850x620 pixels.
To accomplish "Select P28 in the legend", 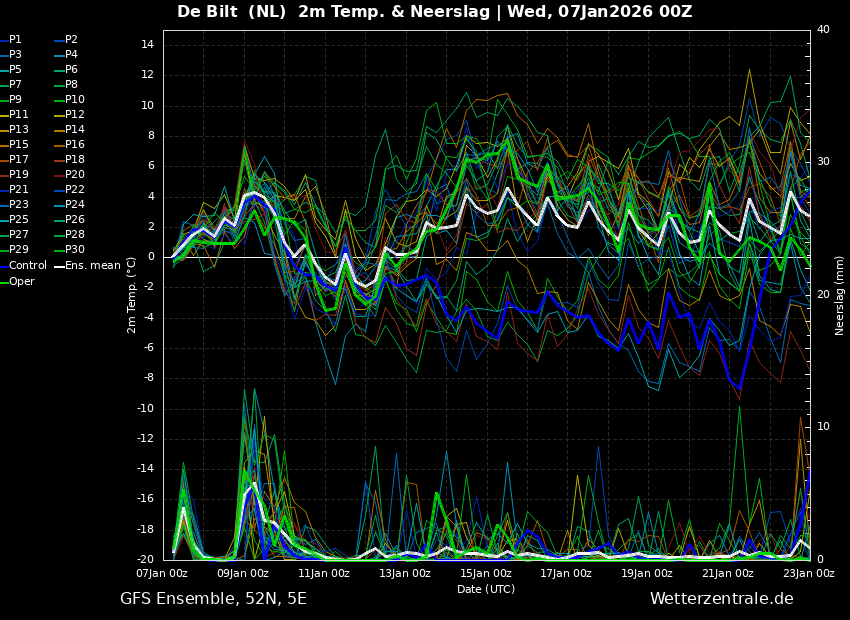I will point(69,235).
